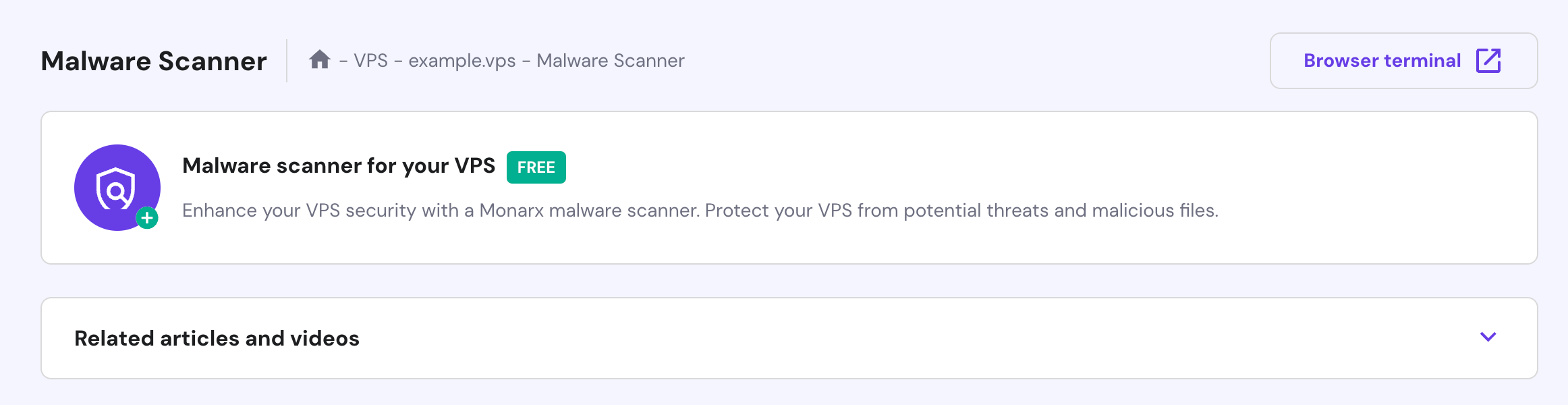Click the "Malware scanner for your VPS" heading
Image resolution: width=1568 pixels, height=405 pixels.
click(338, 166)
